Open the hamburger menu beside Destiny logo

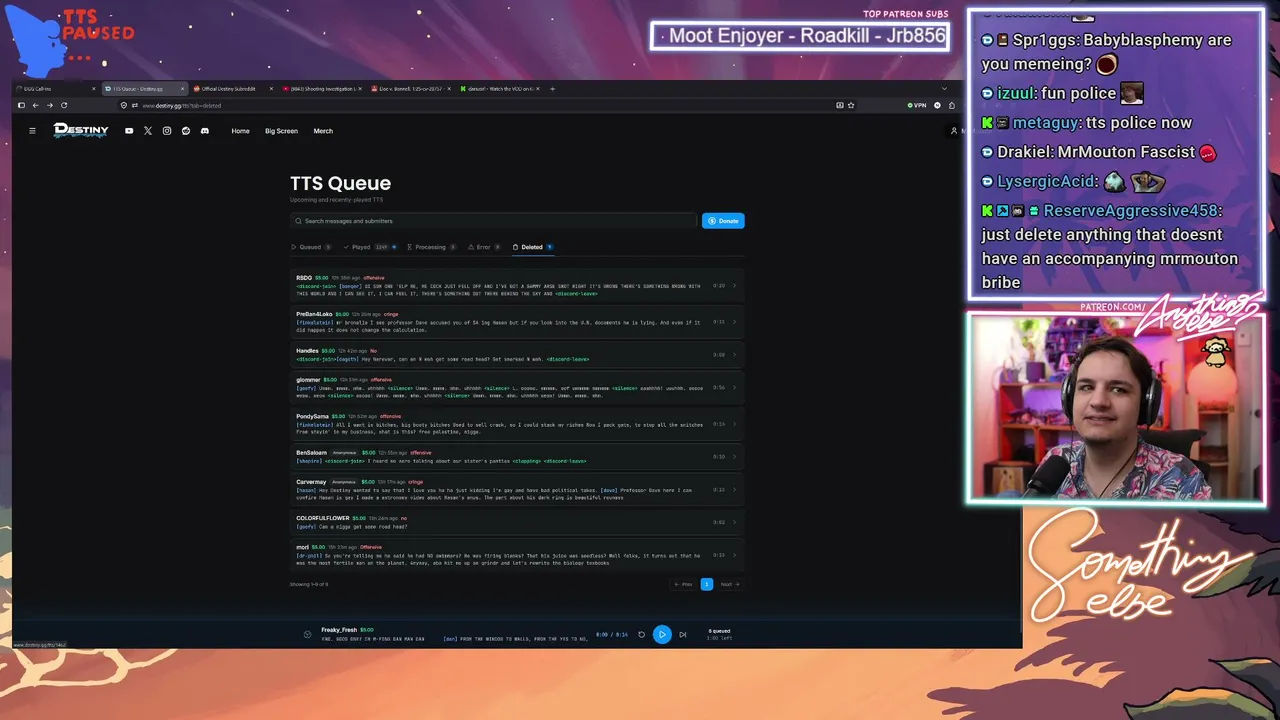[x=32, y=131]
